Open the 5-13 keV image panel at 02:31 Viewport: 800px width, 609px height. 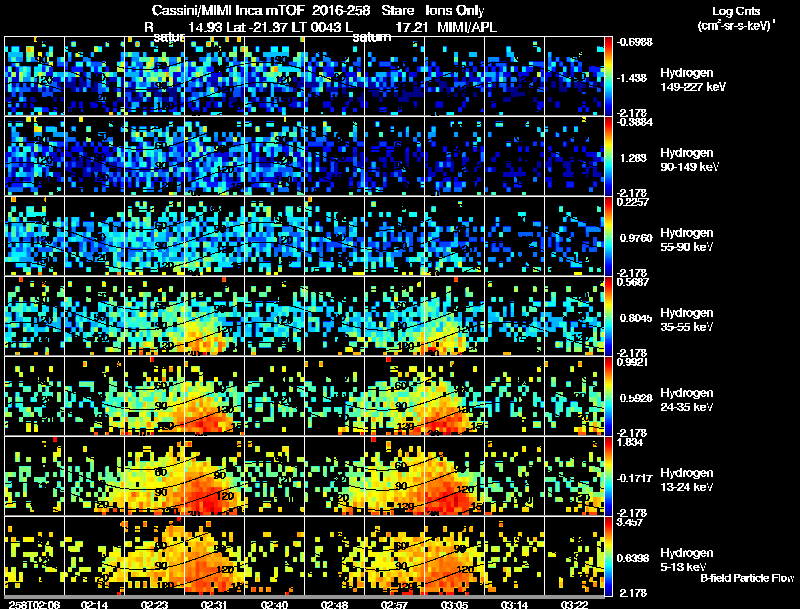click(x=214, y=556)
